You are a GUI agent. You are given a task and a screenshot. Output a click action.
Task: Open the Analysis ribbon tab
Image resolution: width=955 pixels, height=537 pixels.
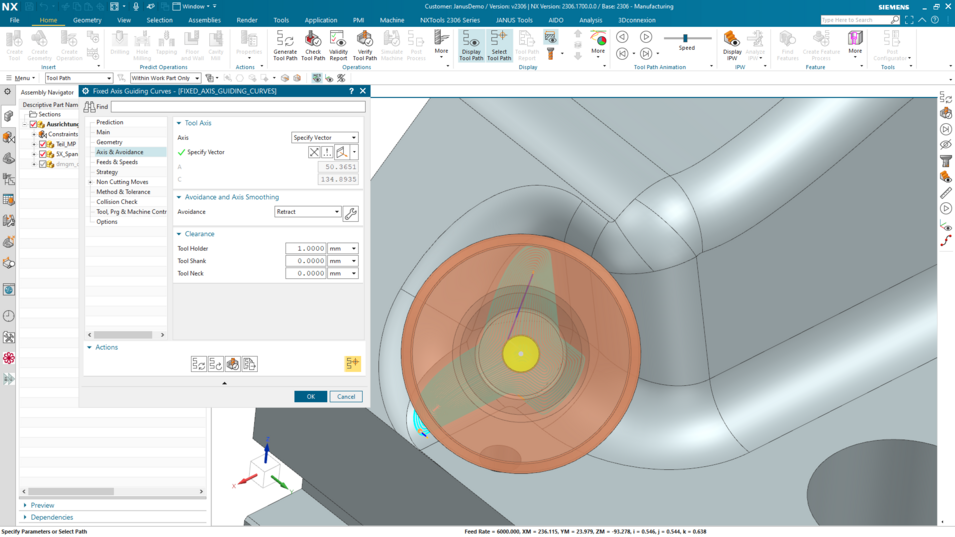590,20
